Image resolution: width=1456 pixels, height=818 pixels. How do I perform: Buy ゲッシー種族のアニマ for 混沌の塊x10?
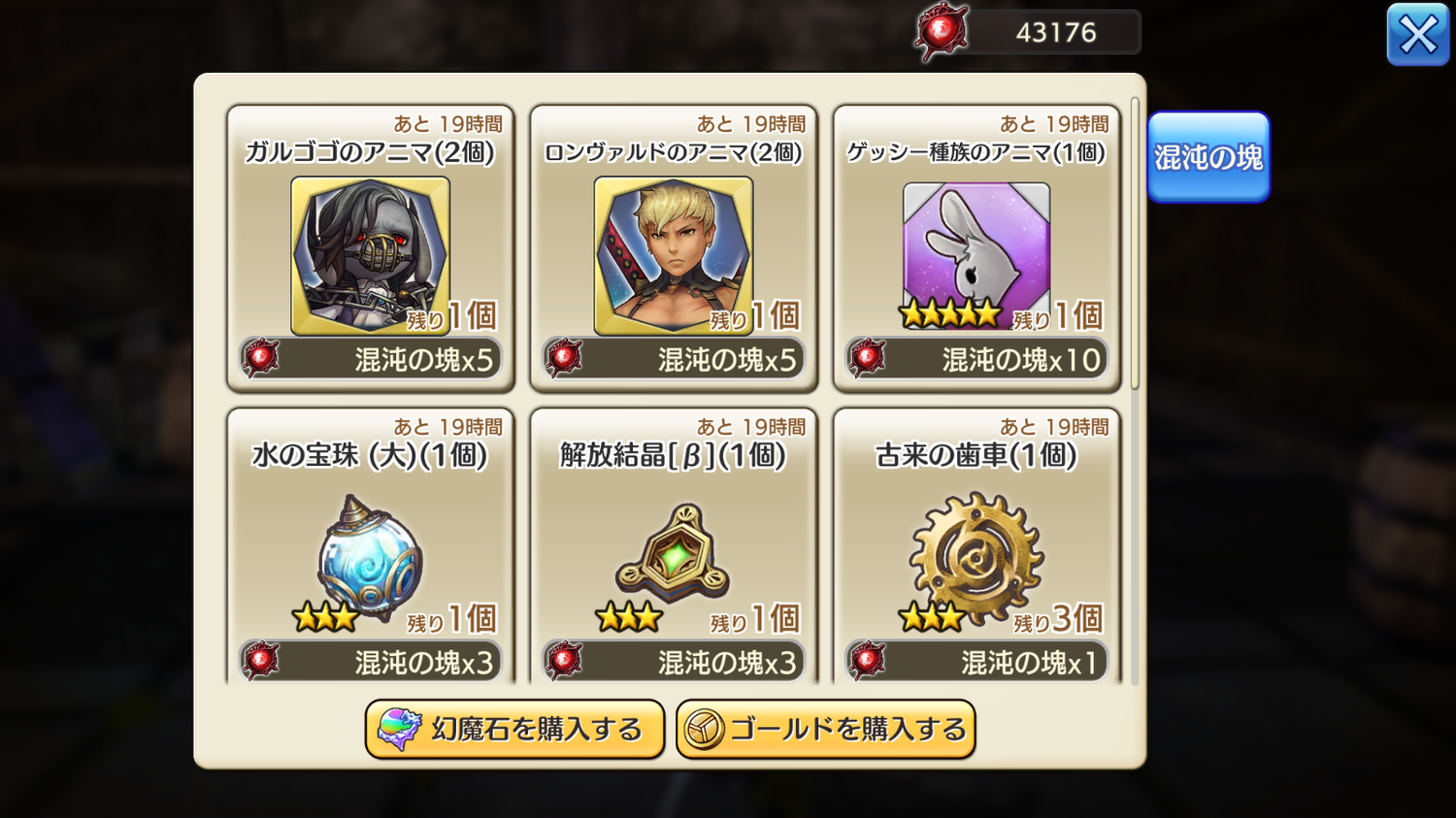click(x=976, y=359)
